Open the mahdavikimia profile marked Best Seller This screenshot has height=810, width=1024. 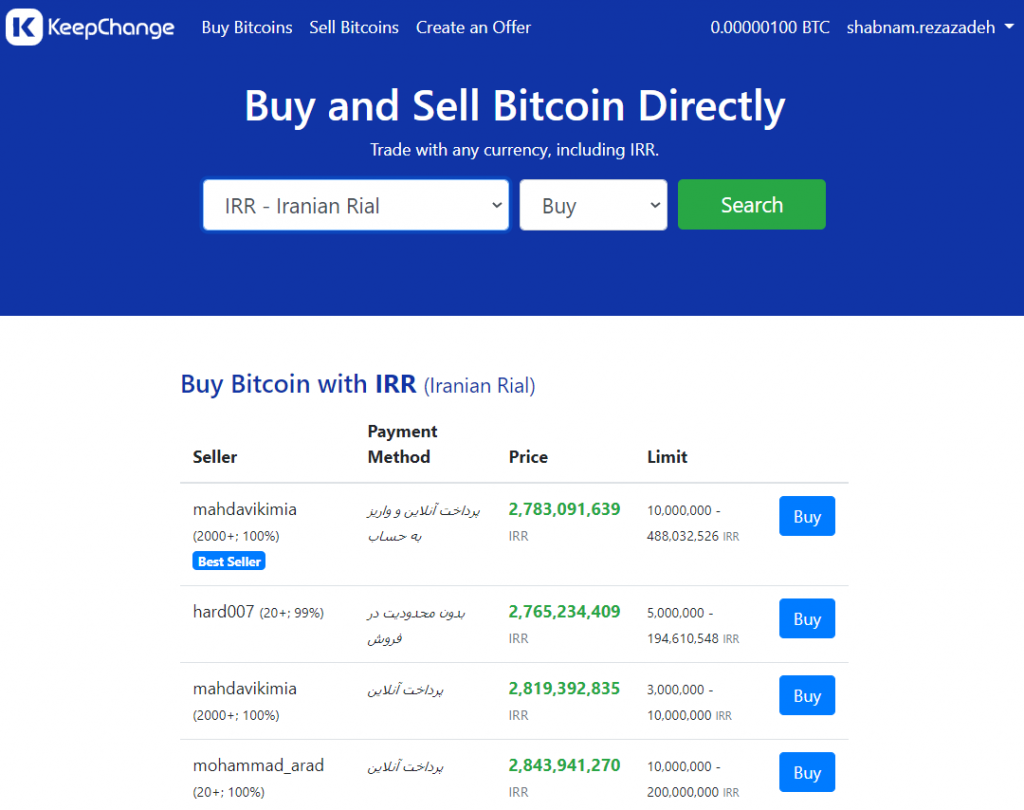244,509
